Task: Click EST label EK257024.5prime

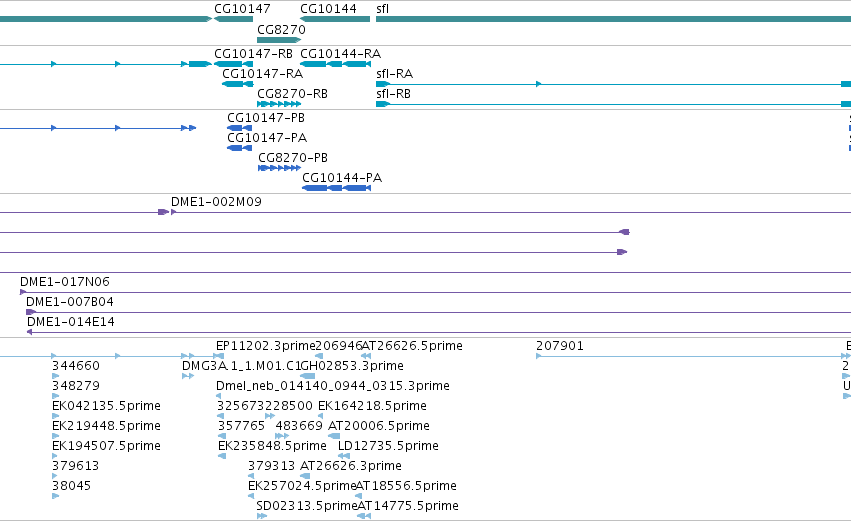Action: (x=302, y=486)
